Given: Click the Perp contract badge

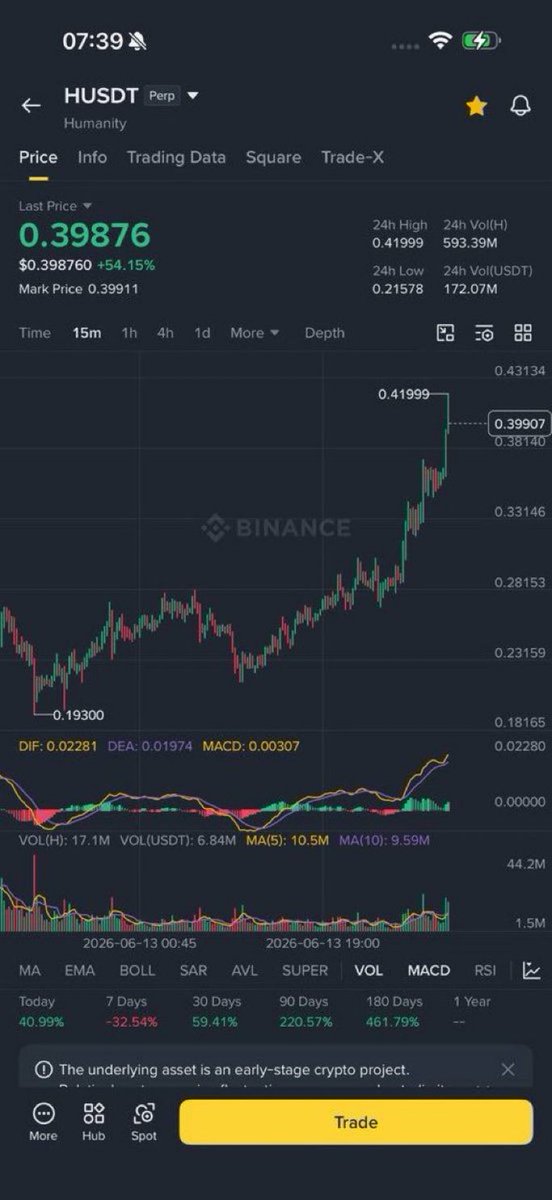Looking at the screenshot, I should [x=162, y=96].
